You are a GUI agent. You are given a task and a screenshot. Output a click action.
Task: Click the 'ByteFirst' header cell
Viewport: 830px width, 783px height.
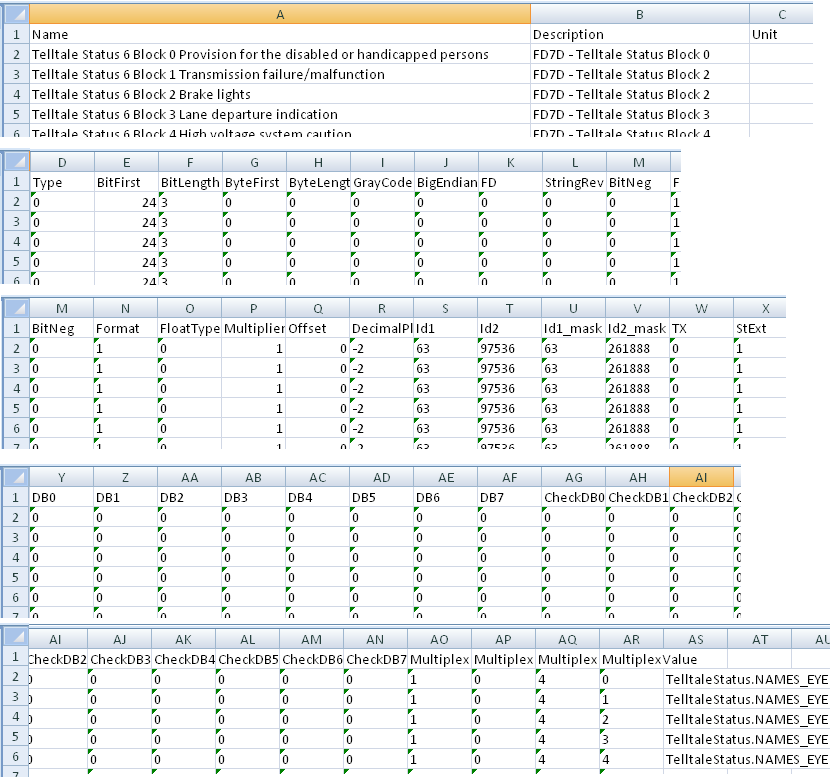255,182
